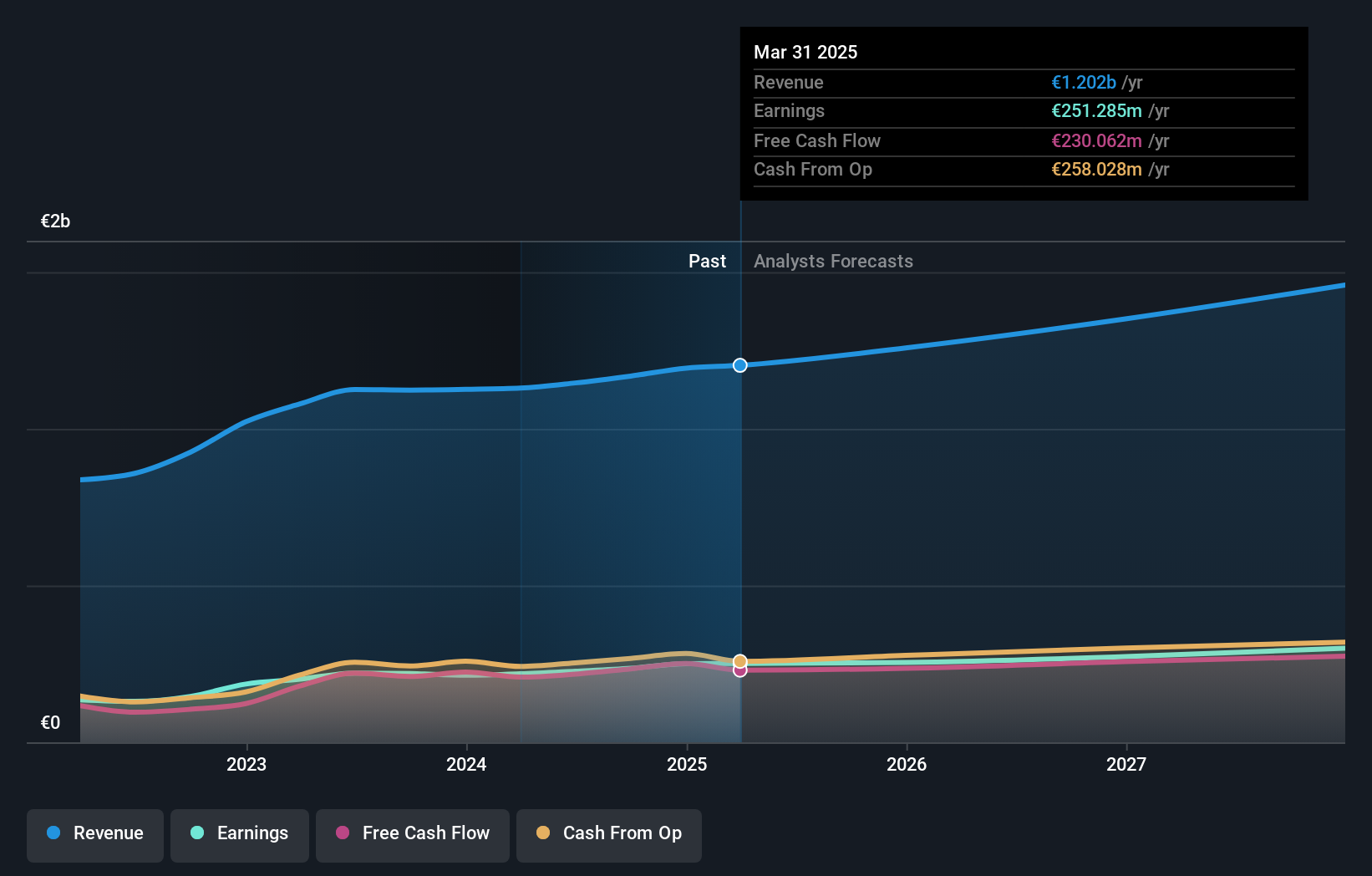Click the orange Cash From Op legend dot
This screenshot has width=1372, height=876.
[544, 833]
